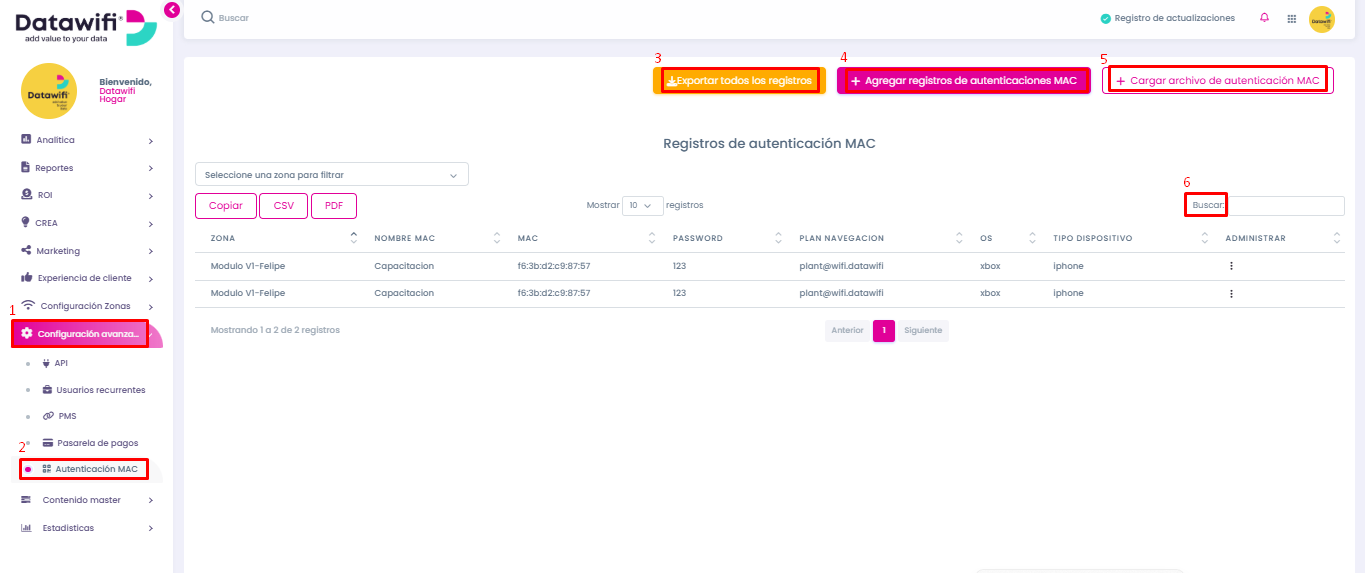Expand the CREA menu chevron

(151, 223)
